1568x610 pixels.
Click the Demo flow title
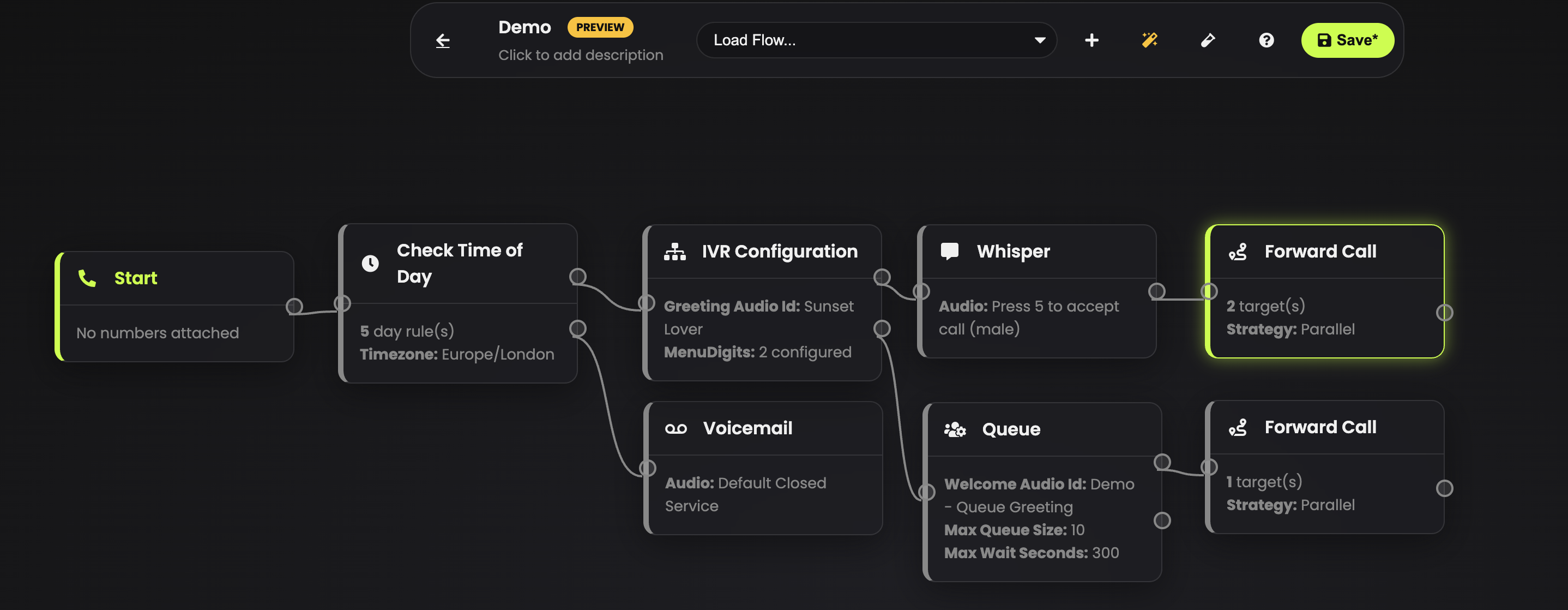click(x=524, y=27)
